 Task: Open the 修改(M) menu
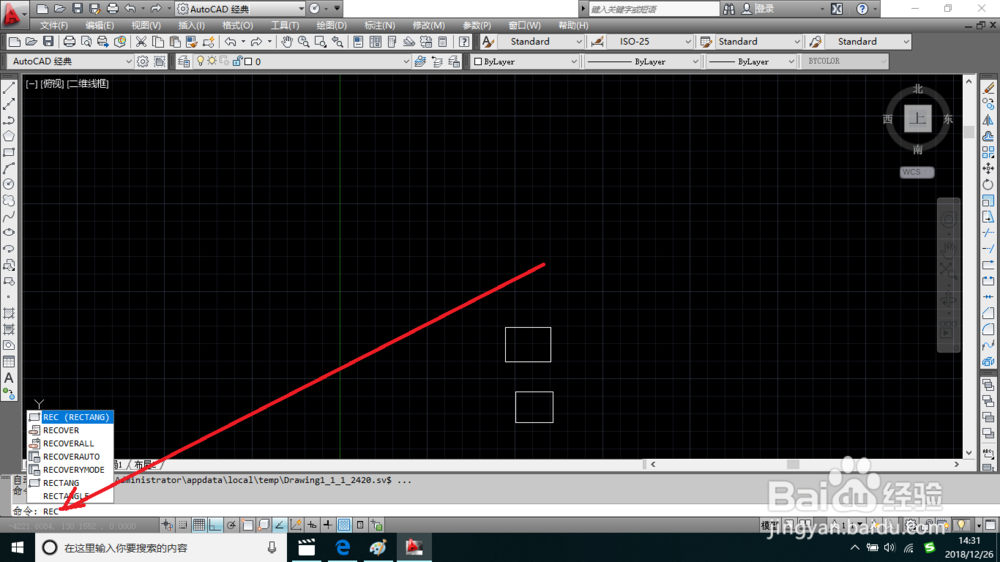point(429,26)
